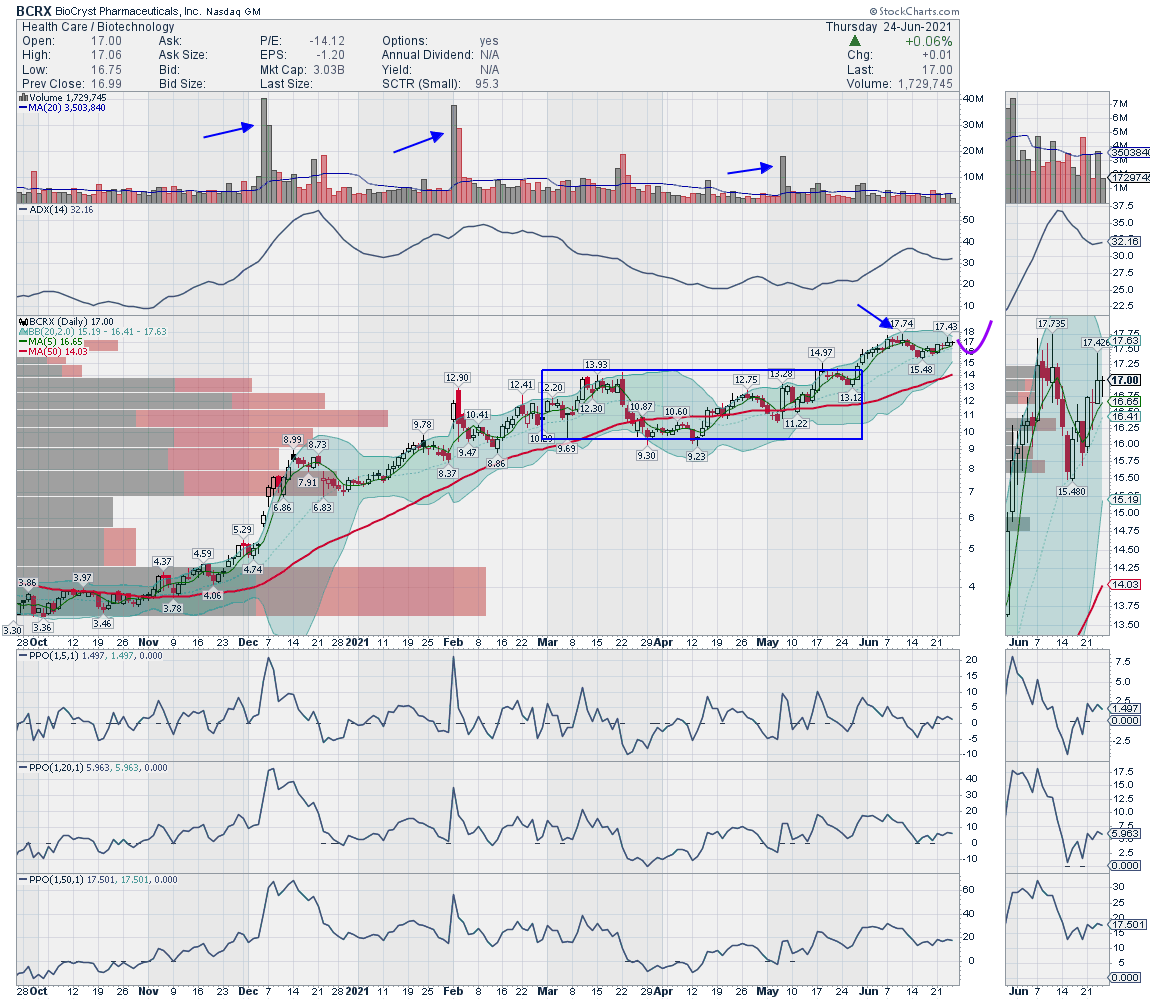Click the BCRX (Daily) 17.00 price legend
Image resolution: width=1150 pixels, height=1000 pixels.
point(67,321)
